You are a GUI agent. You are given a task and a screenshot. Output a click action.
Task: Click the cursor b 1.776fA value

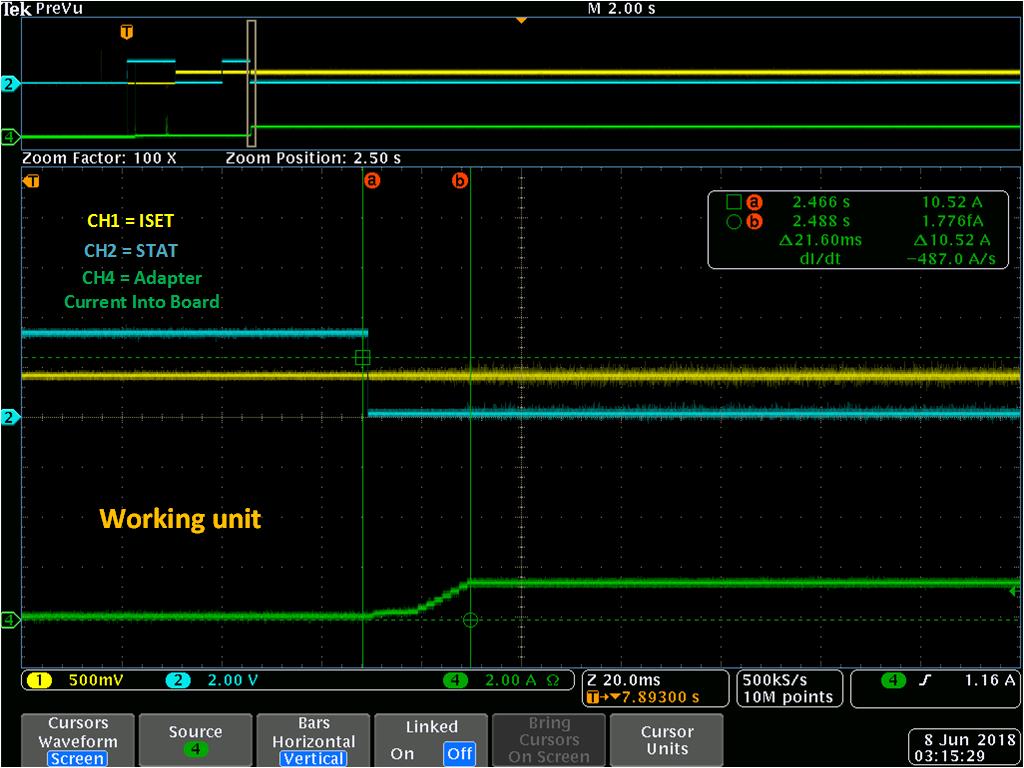tap(952, 221)
